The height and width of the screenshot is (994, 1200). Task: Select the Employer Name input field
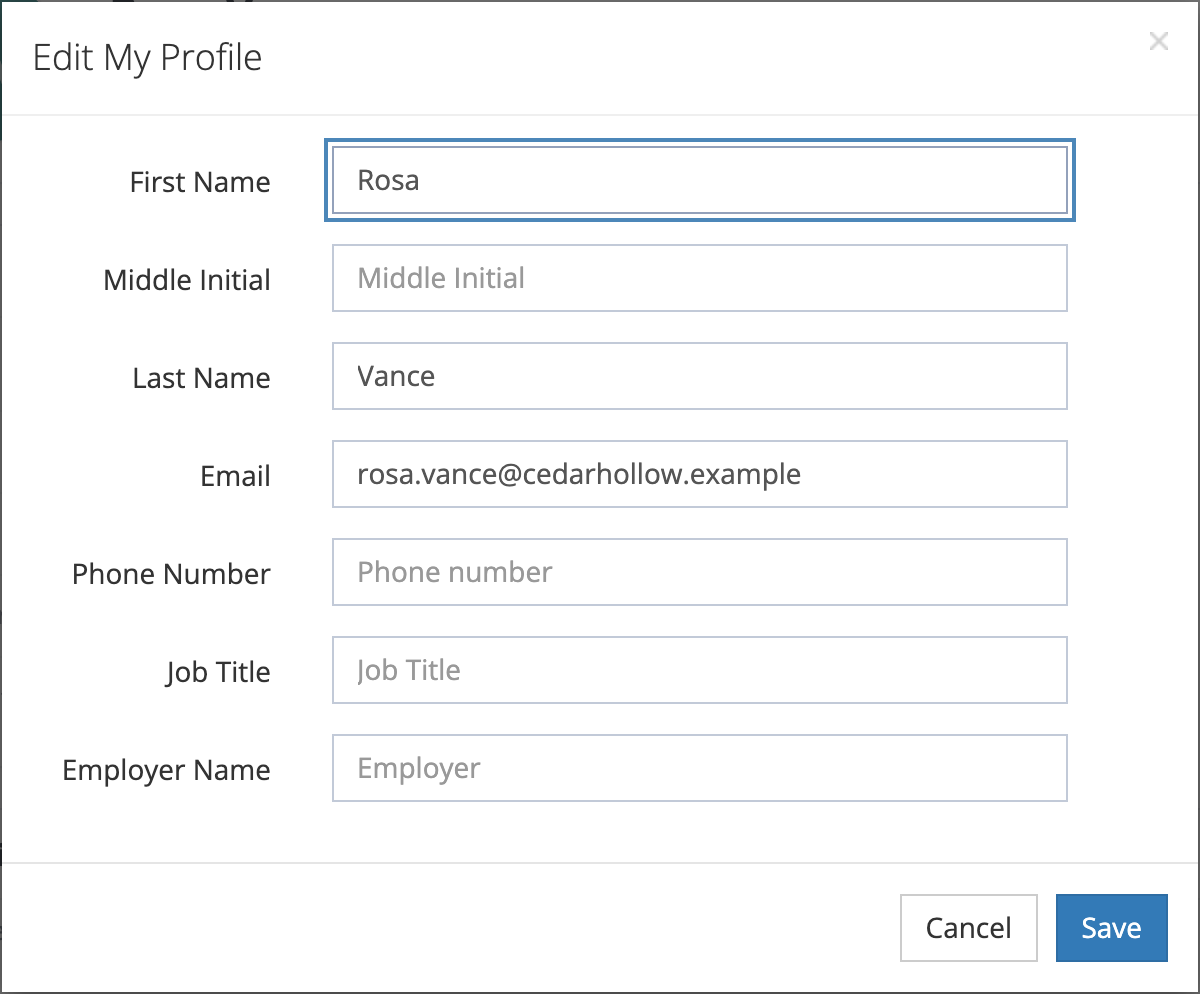pos(700,768)
